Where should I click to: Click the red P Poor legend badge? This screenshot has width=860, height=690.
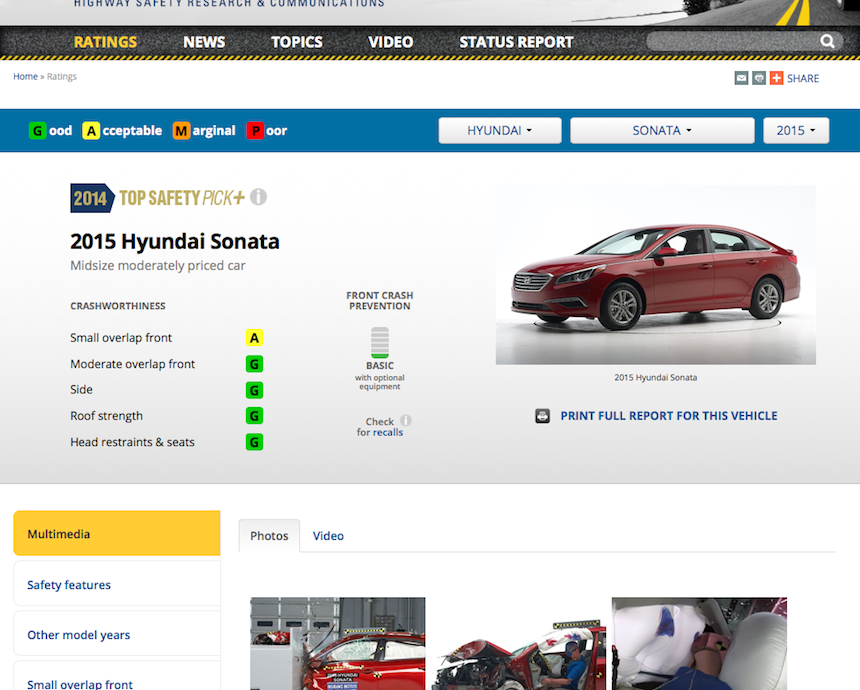[x=255, y=131]
